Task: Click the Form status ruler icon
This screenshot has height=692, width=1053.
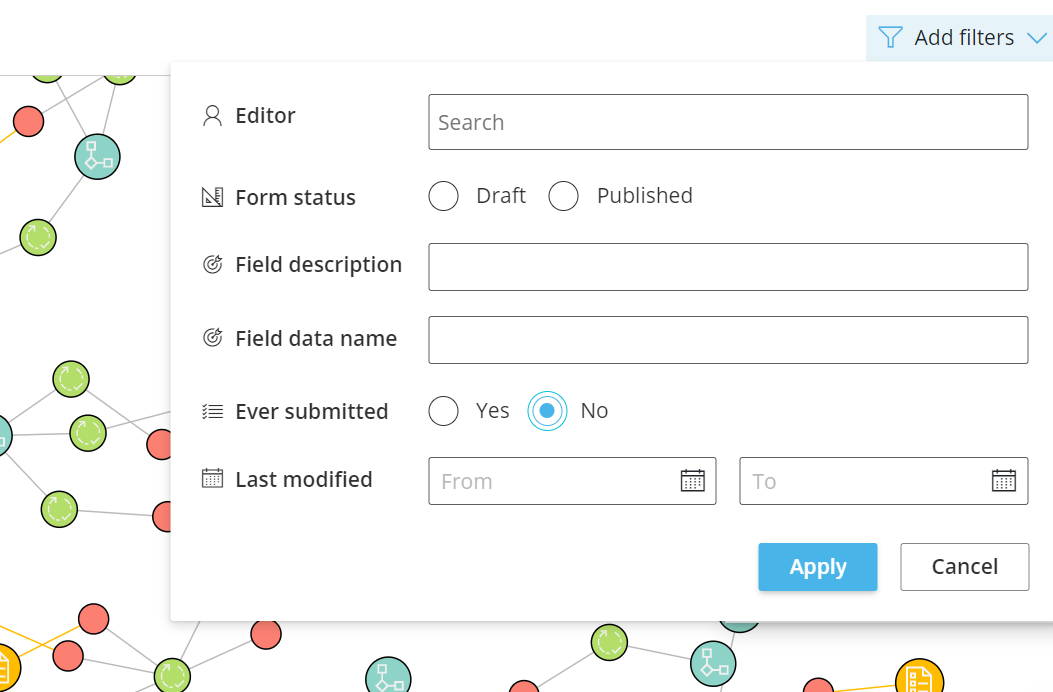Action: tap(212, 197)
